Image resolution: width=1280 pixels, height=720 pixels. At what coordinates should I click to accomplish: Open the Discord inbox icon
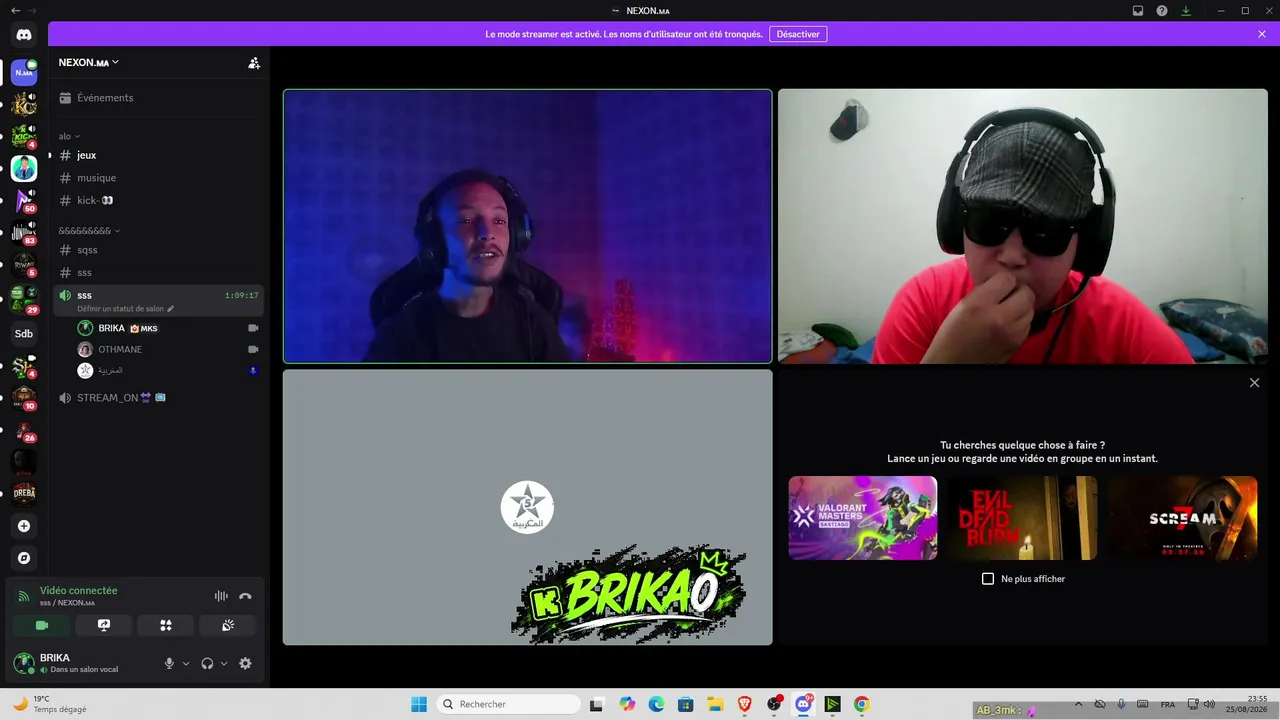point(1138,11)
